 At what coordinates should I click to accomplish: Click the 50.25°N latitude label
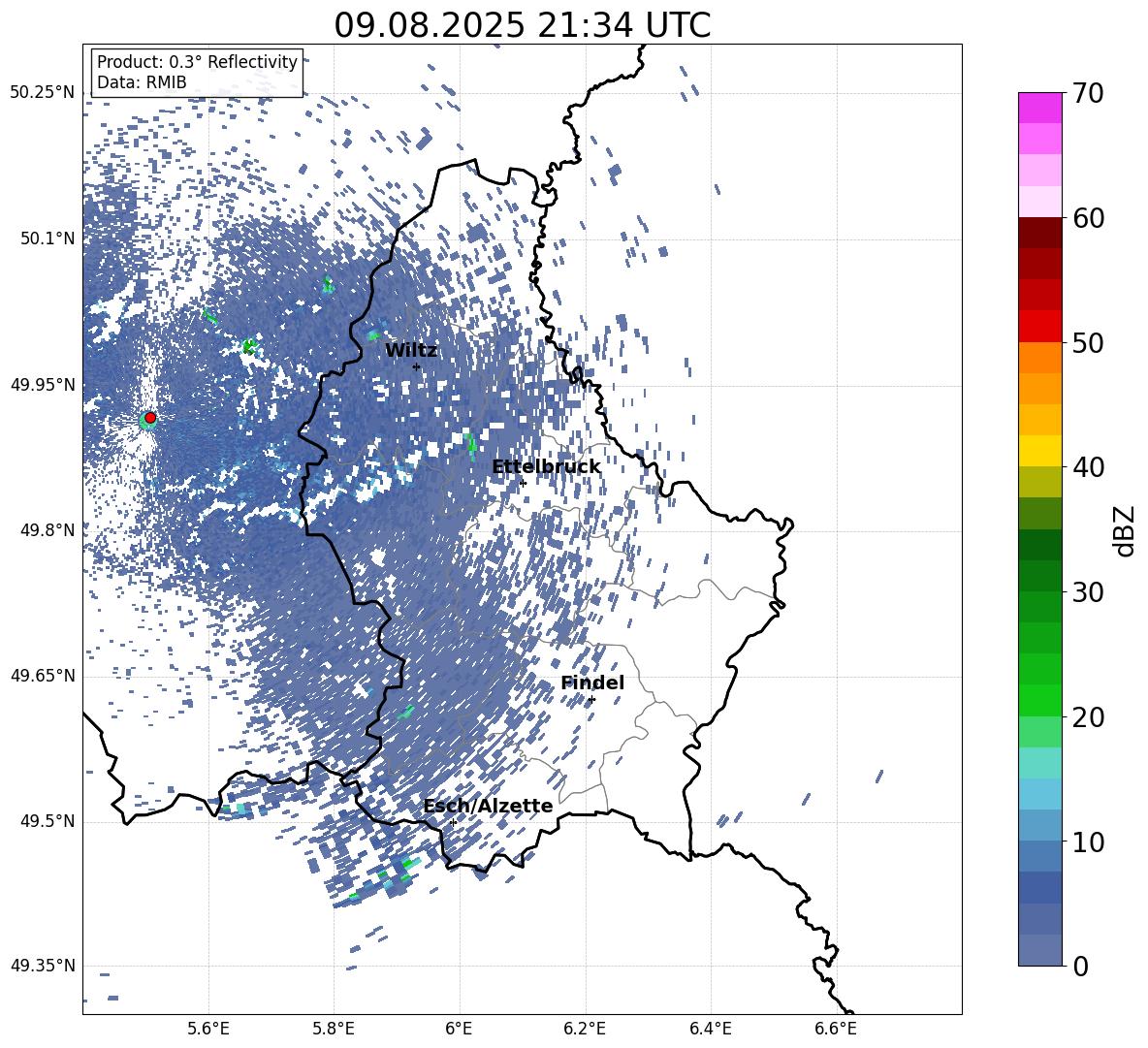pos(43,93)
